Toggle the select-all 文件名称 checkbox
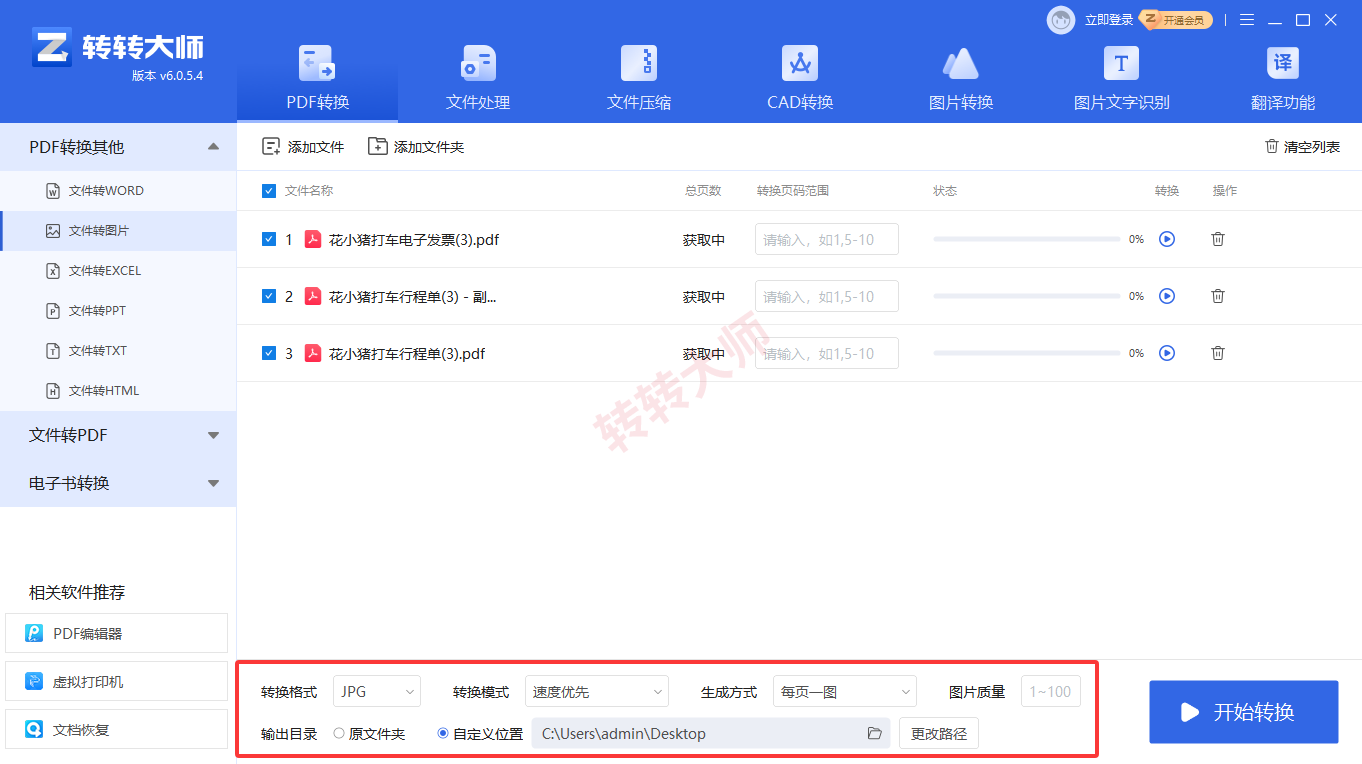The width and height of the screenshot is (1362, 764). pos(268,191)
